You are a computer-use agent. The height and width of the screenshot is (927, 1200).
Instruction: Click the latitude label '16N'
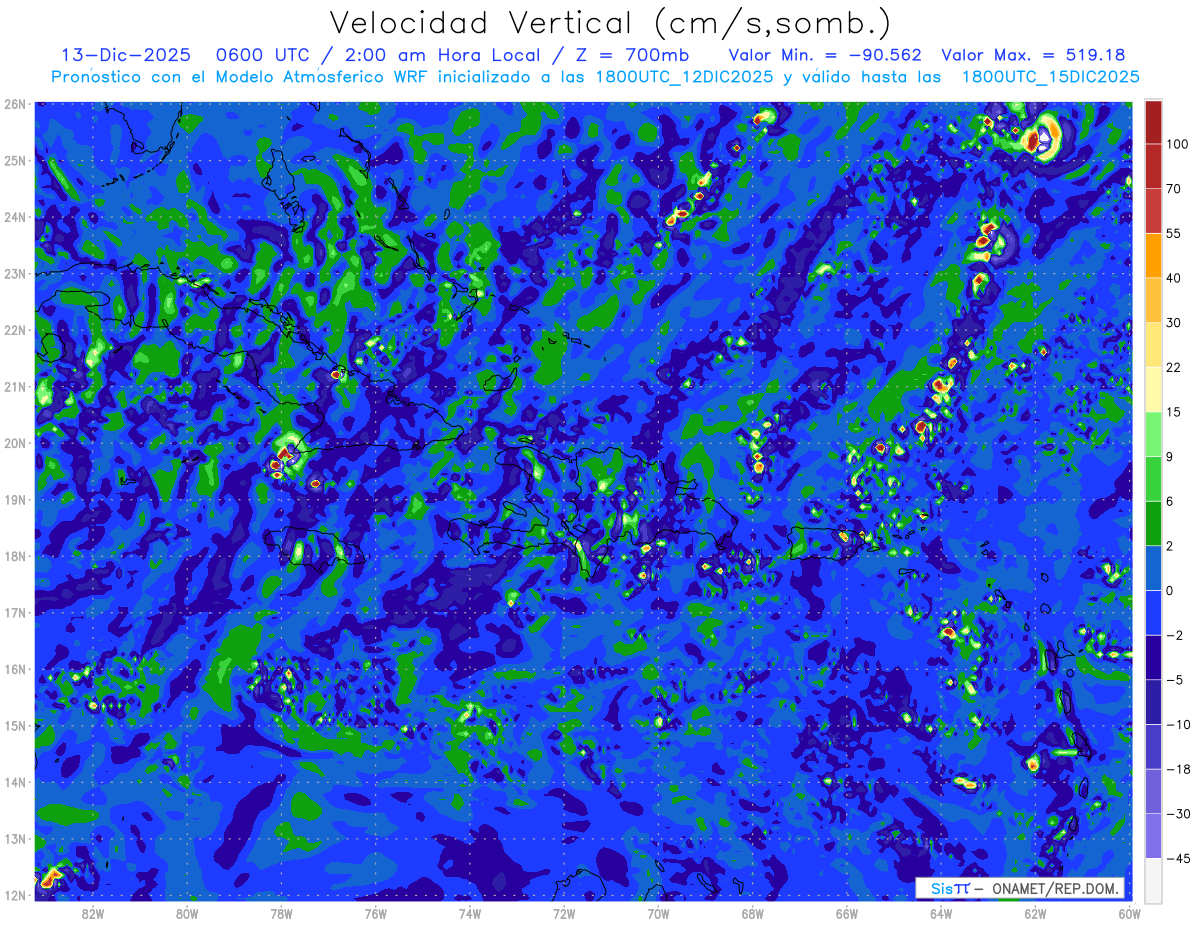(x=15, y=669)
